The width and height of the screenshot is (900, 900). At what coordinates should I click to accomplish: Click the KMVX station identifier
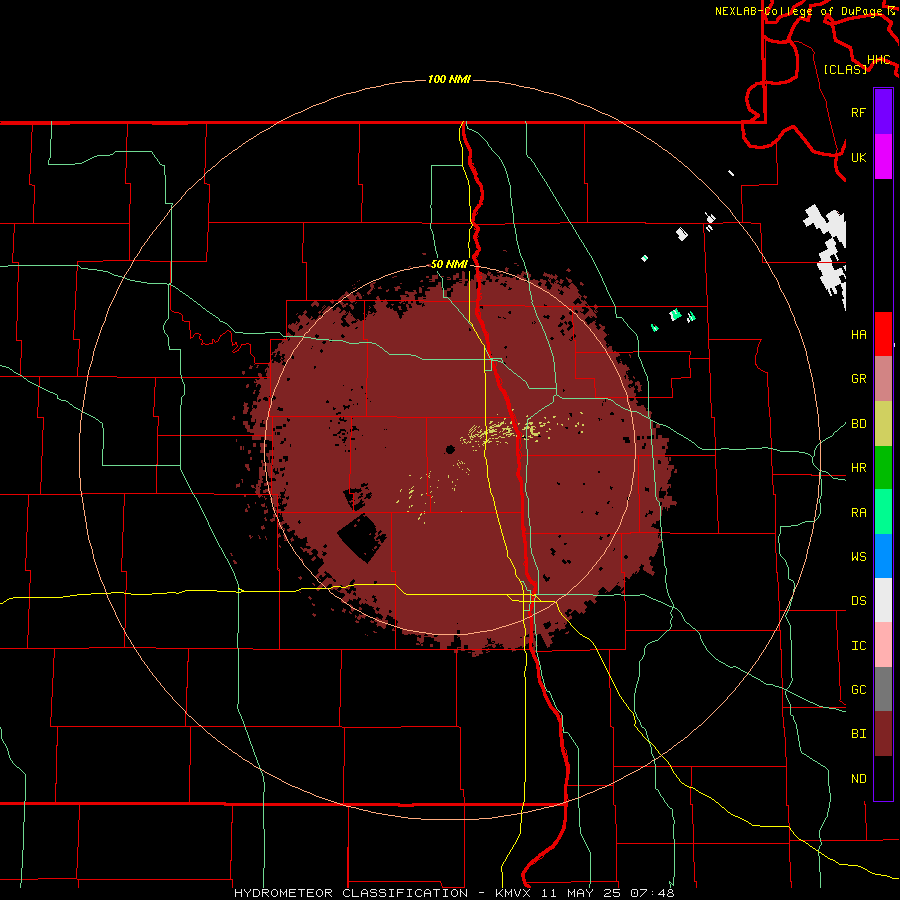[x=514, y=893]
